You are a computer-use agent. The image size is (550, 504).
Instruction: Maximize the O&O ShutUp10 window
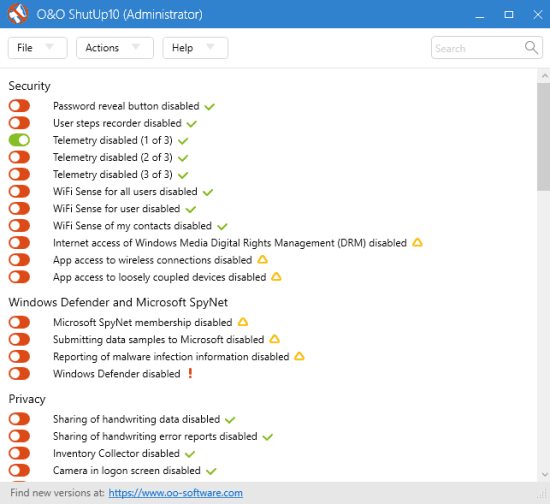(x=509, y=14)
